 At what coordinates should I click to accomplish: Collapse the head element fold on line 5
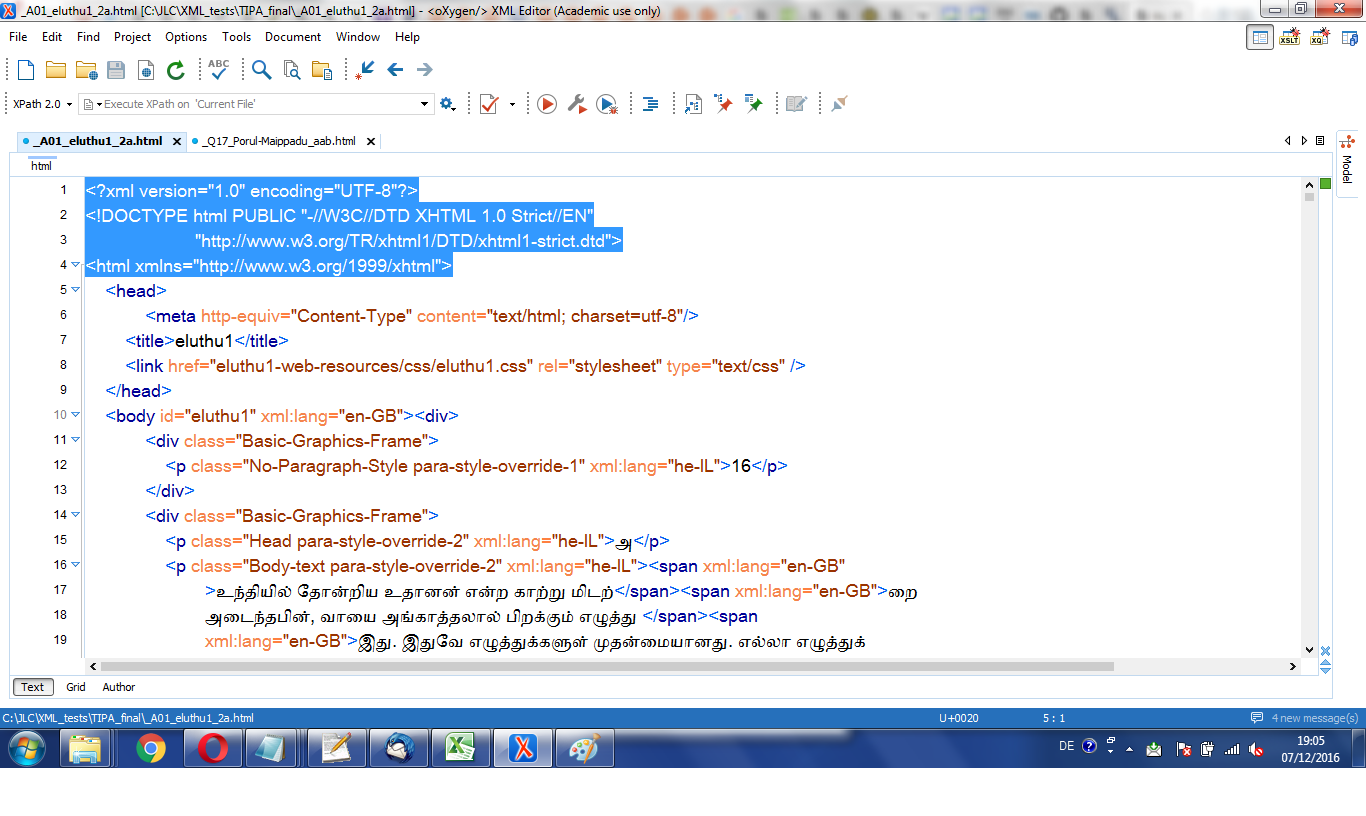click(x=75, y=290)
